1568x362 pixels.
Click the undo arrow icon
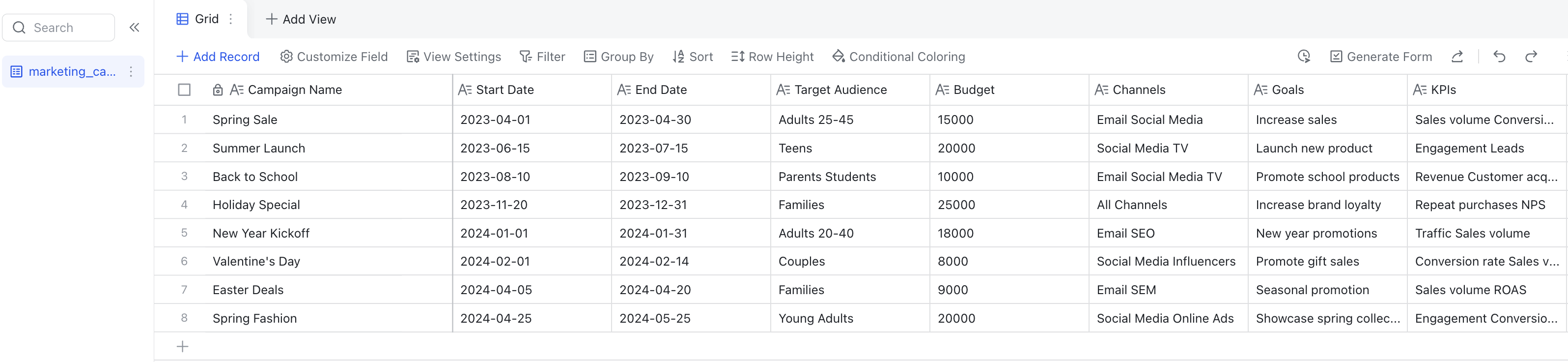click(1499, 57)
